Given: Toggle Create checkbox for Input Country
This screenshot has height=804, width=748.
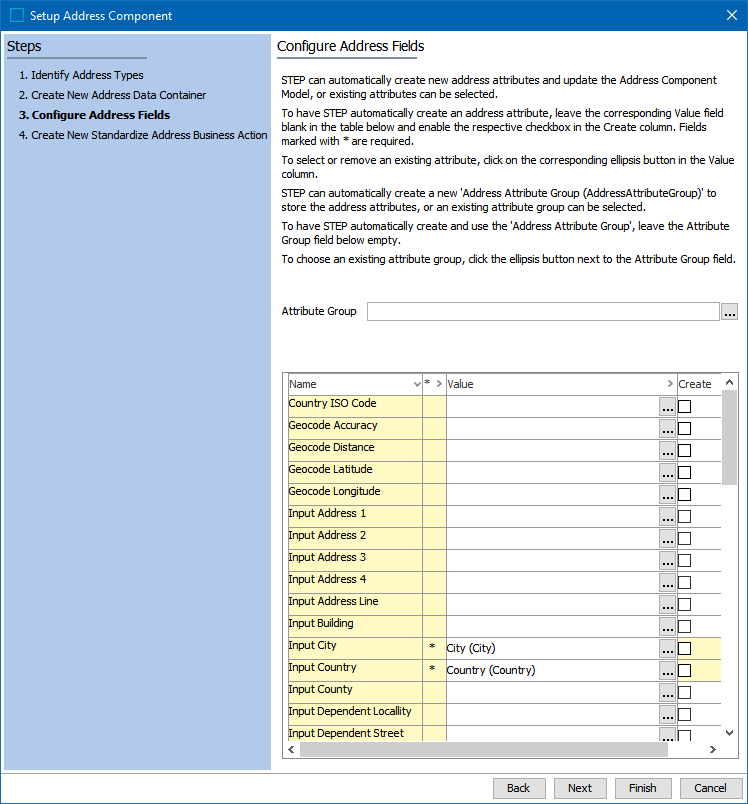Looking at the screenshot, I should (x=684, y=671).
